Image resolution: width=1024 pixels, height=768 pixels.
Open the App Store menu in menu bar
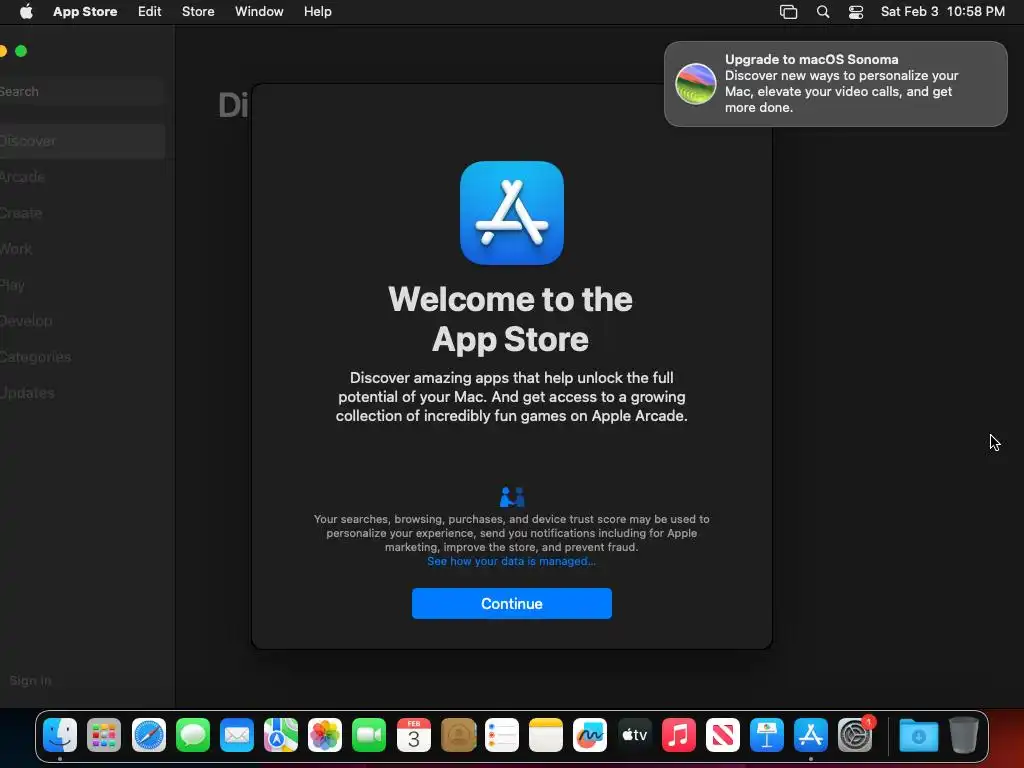coord(85,11)
